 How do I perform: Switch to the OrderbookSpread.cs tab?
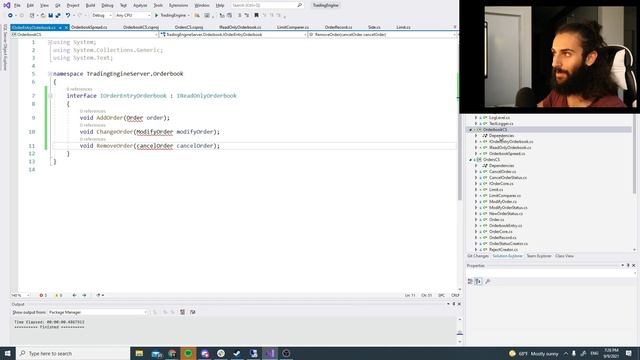click(89, 27)
